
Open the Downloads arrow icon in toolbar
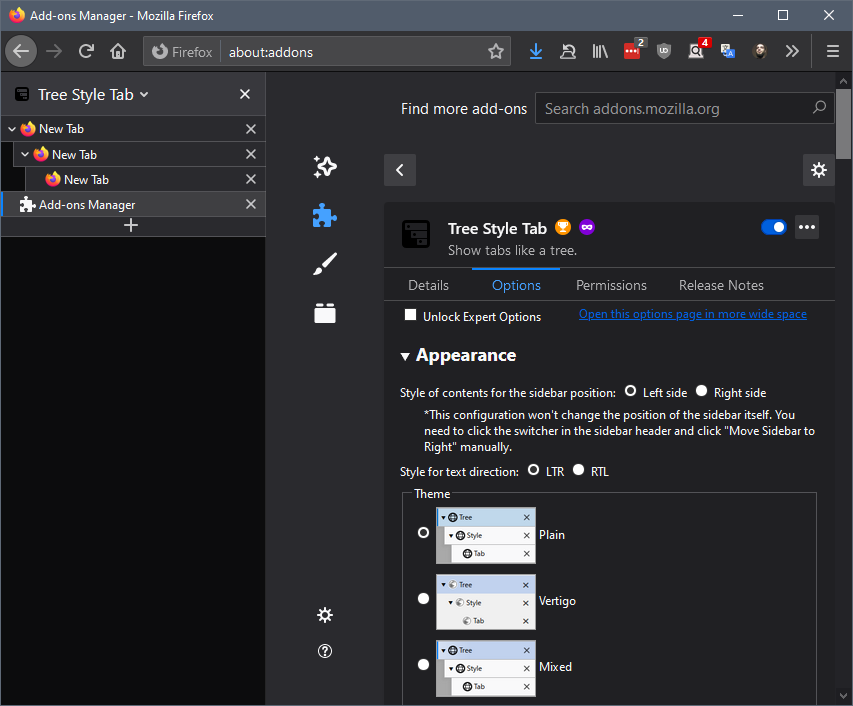coord(536,52)
